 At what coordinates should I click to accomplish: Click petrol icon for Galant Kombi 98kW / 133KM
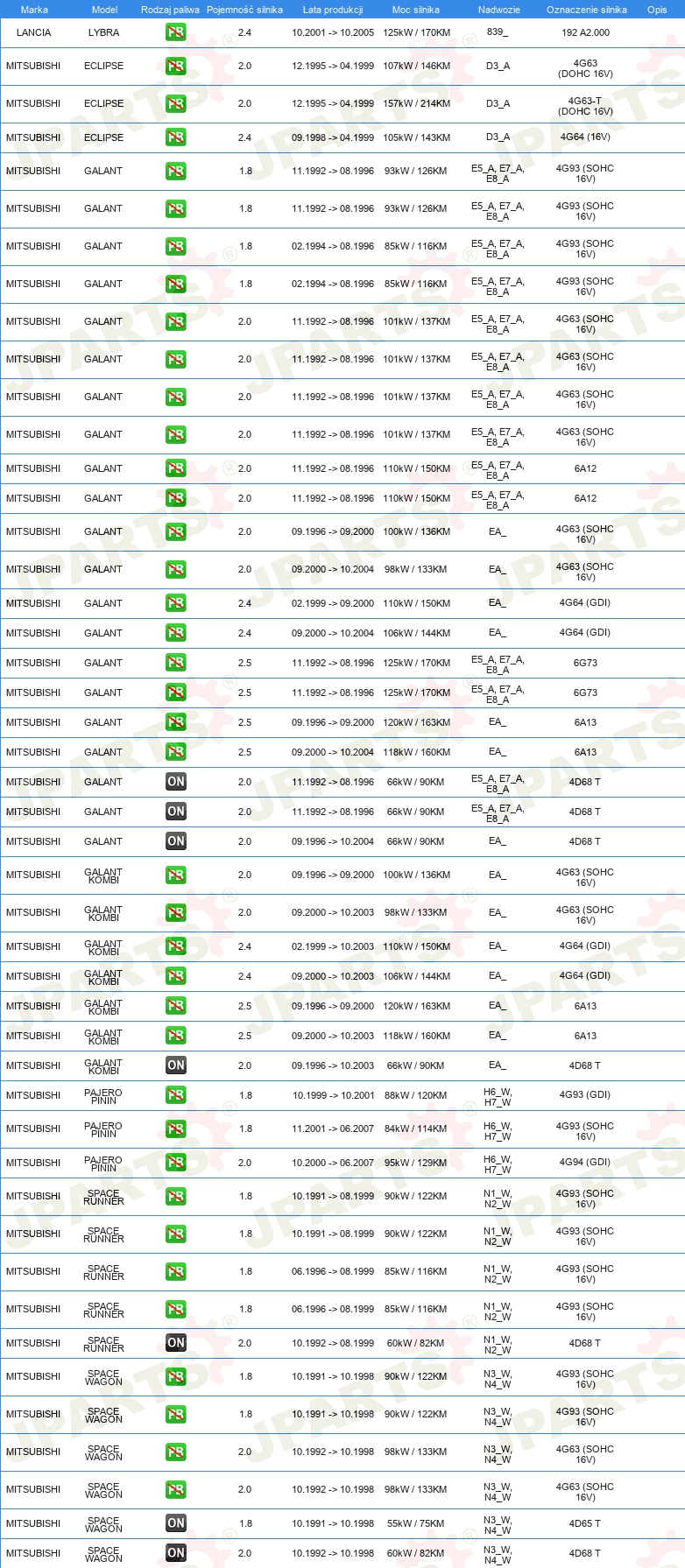click(176, 912)
